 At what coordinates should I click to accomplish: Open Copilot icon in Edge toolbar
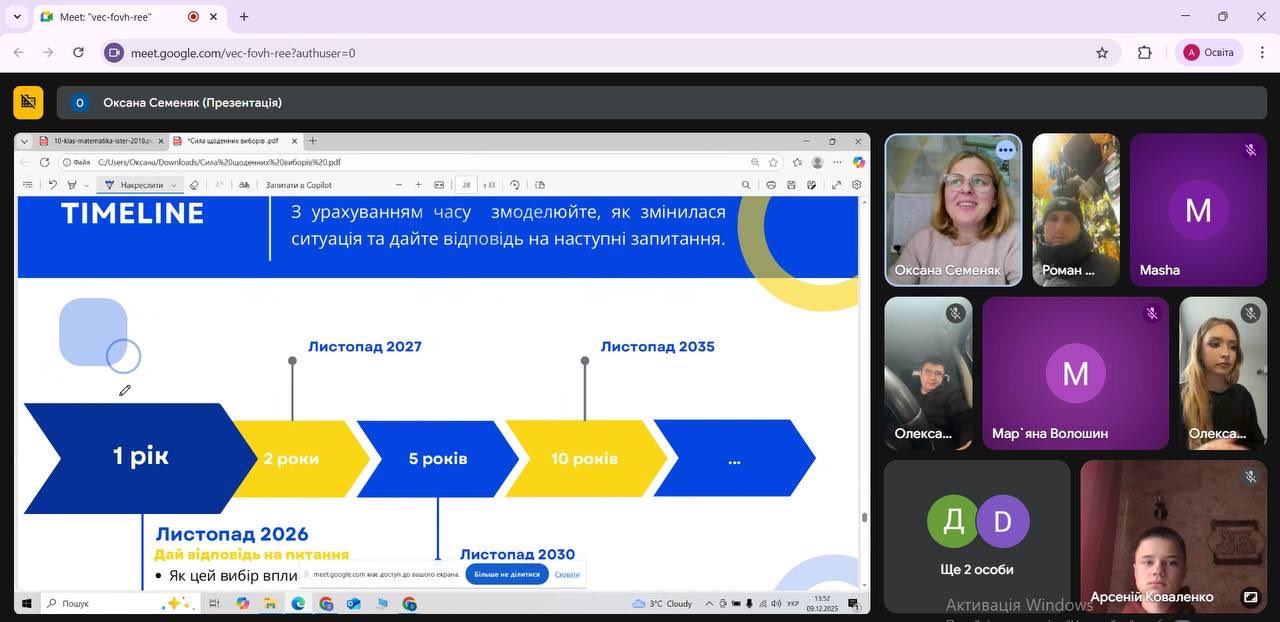pyautogui.click(x=858, y=162)
